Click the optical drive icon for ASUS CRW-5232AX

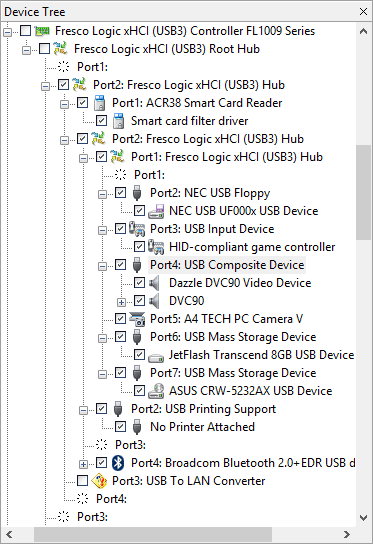156,391
